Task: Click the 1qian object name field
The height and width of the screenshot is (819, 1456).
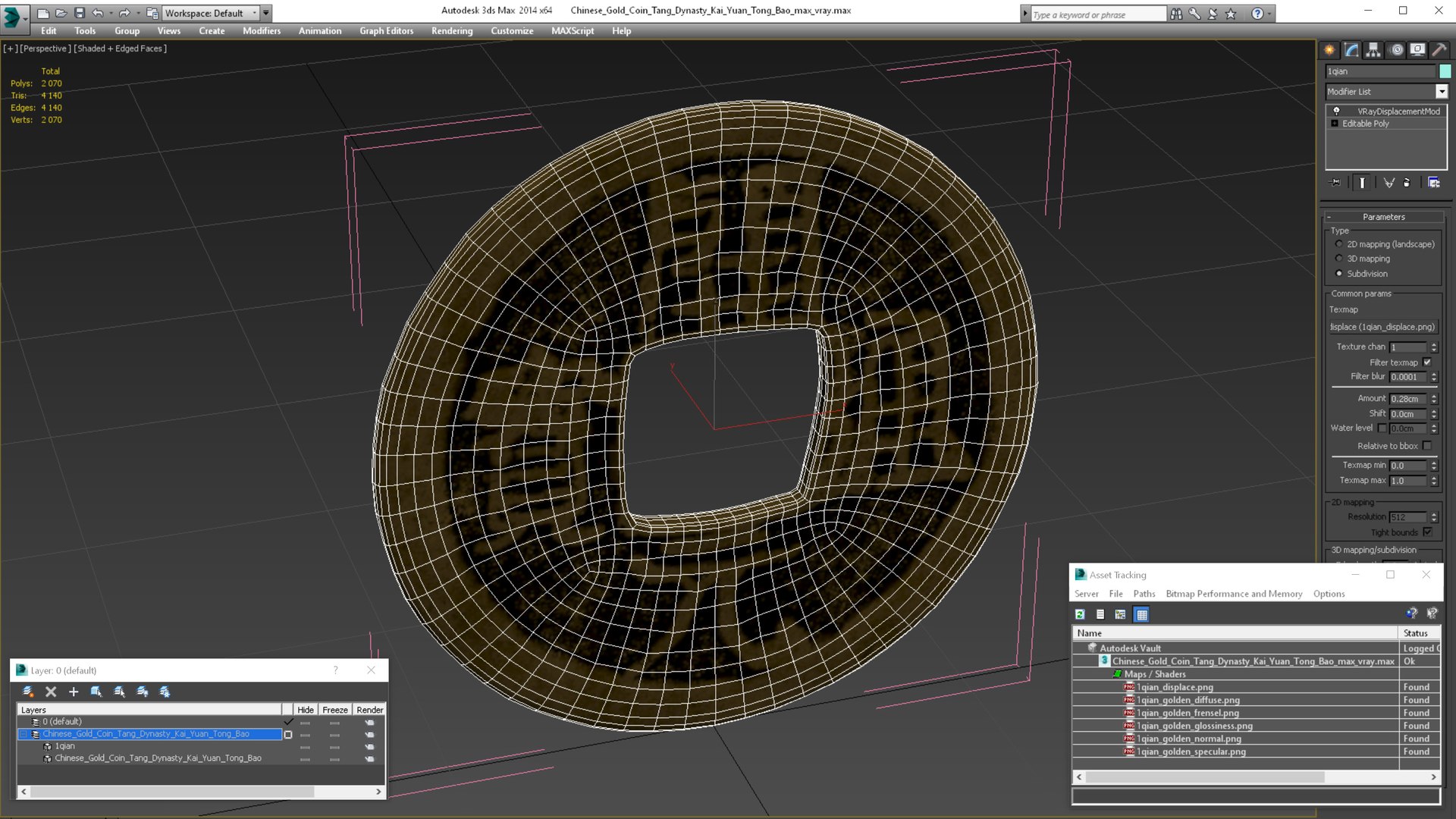Action: 1380,71
